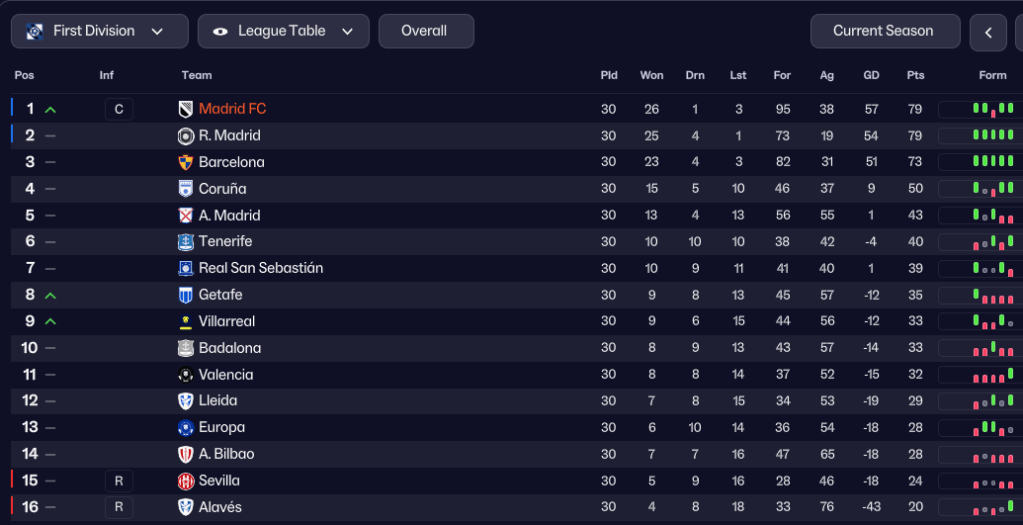This screenshot has height=525, width=1023.
Task: Click the R. Madrid club crest icon
Action: click(x=185, y=136)
